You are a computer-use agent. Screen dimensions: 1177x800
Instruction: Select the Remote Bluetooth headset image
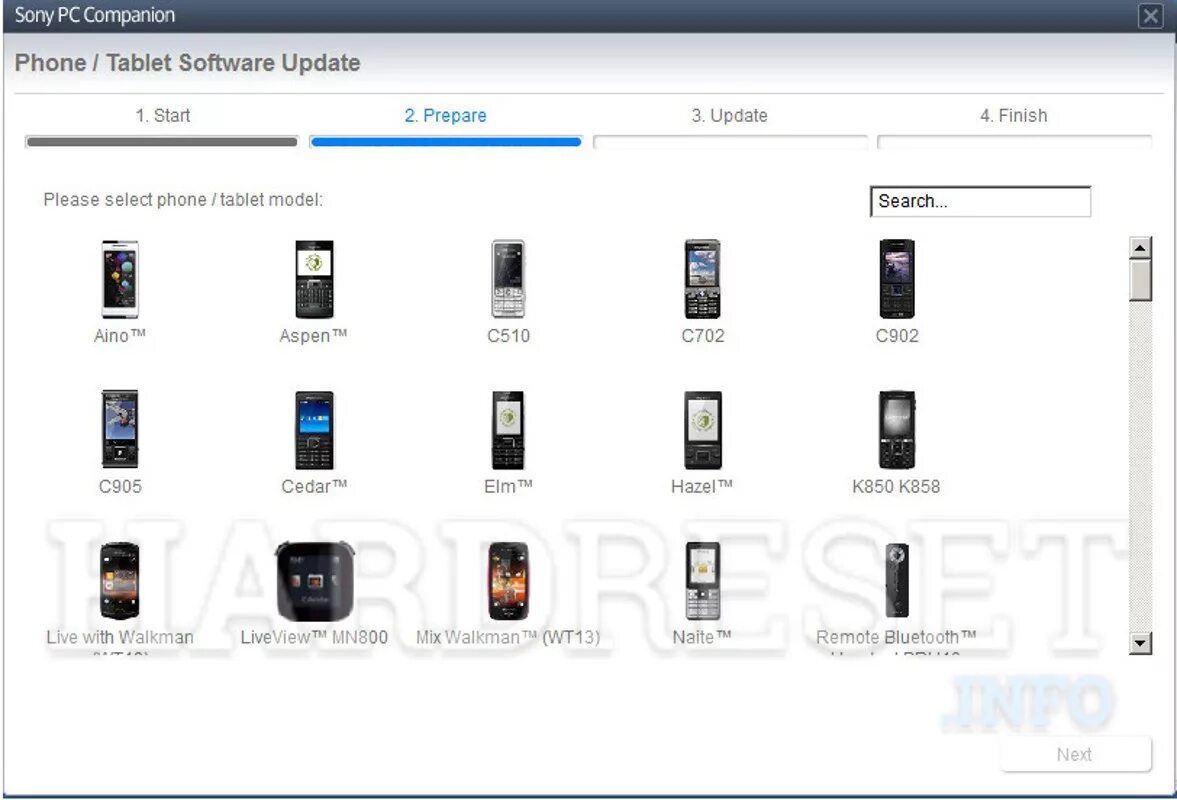pos(897,581)
